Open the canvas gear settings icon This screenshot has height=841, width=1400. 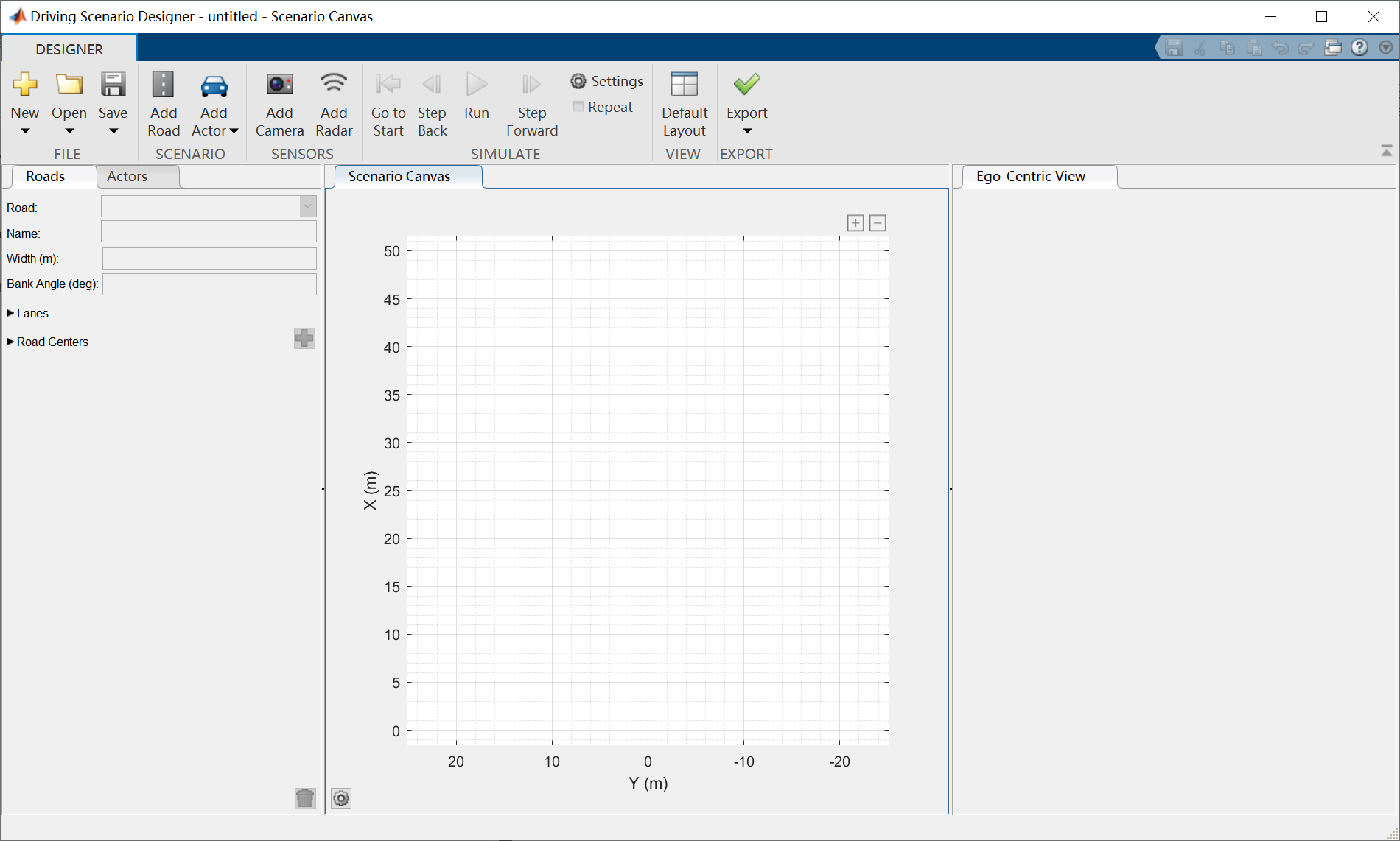tap(341, 798)
